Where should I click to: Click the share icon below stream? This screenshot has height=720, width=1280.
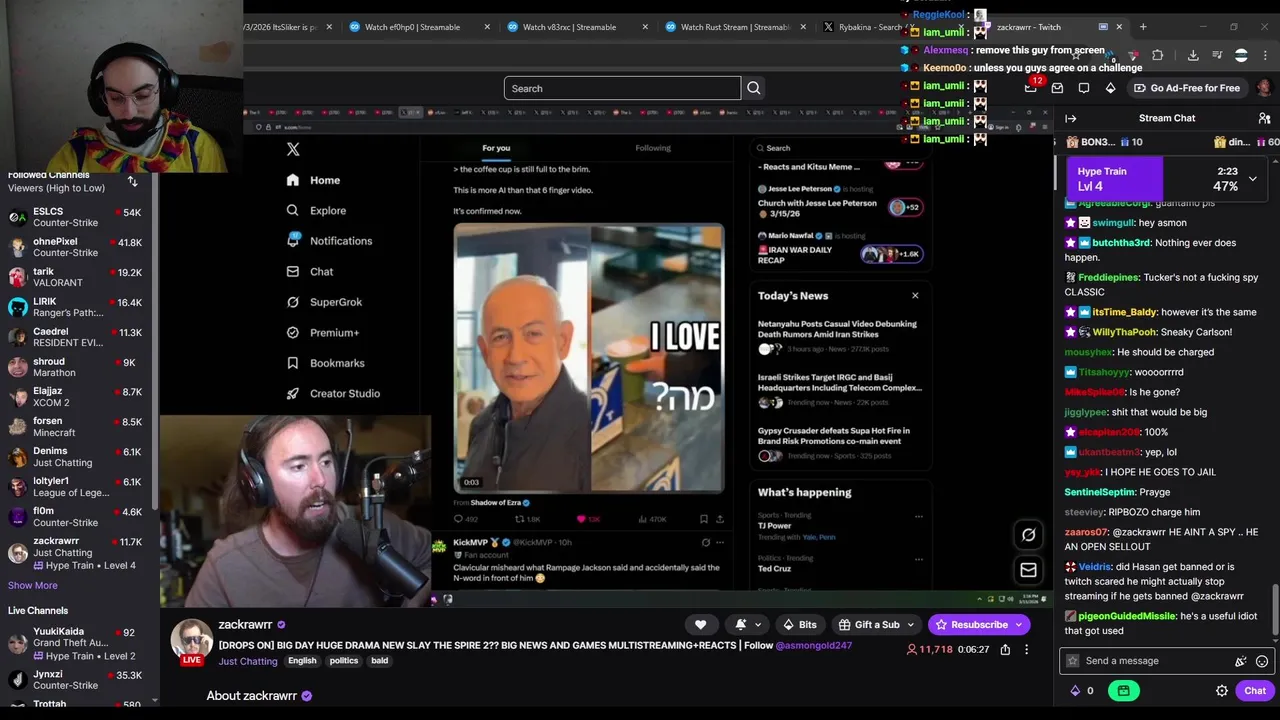coord(1005,650)
